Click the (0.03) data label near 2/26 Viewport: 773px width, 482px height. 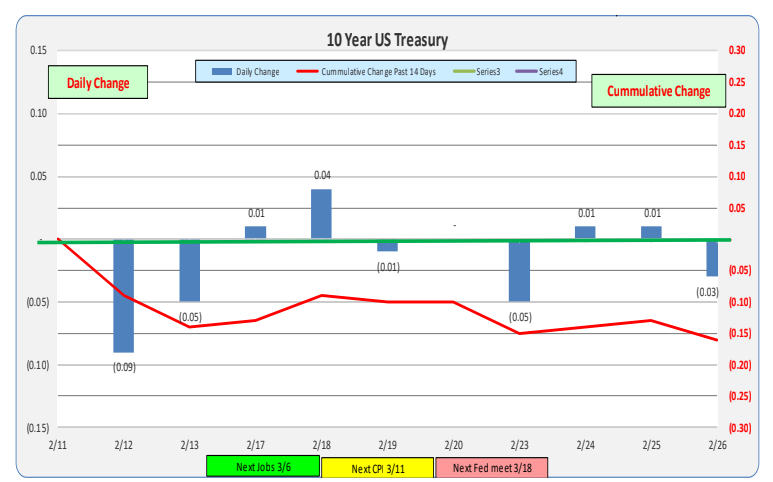pyautogui.click(x=708, y=291)
